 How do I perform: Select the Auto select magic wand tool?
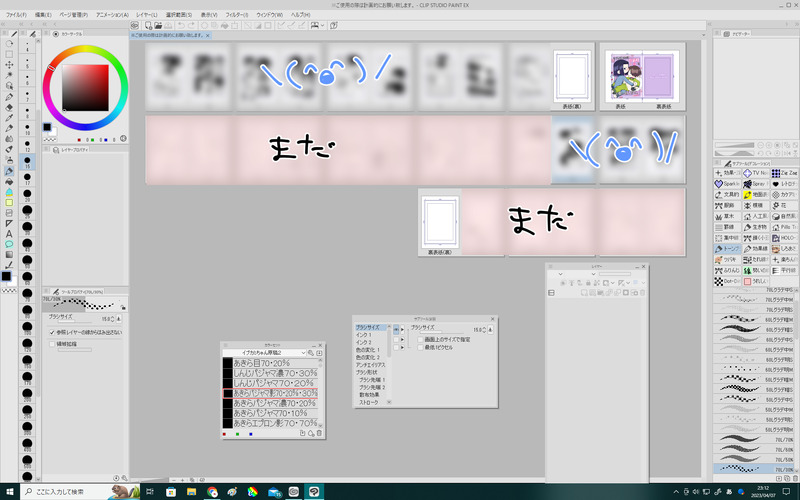pos(9,75)
